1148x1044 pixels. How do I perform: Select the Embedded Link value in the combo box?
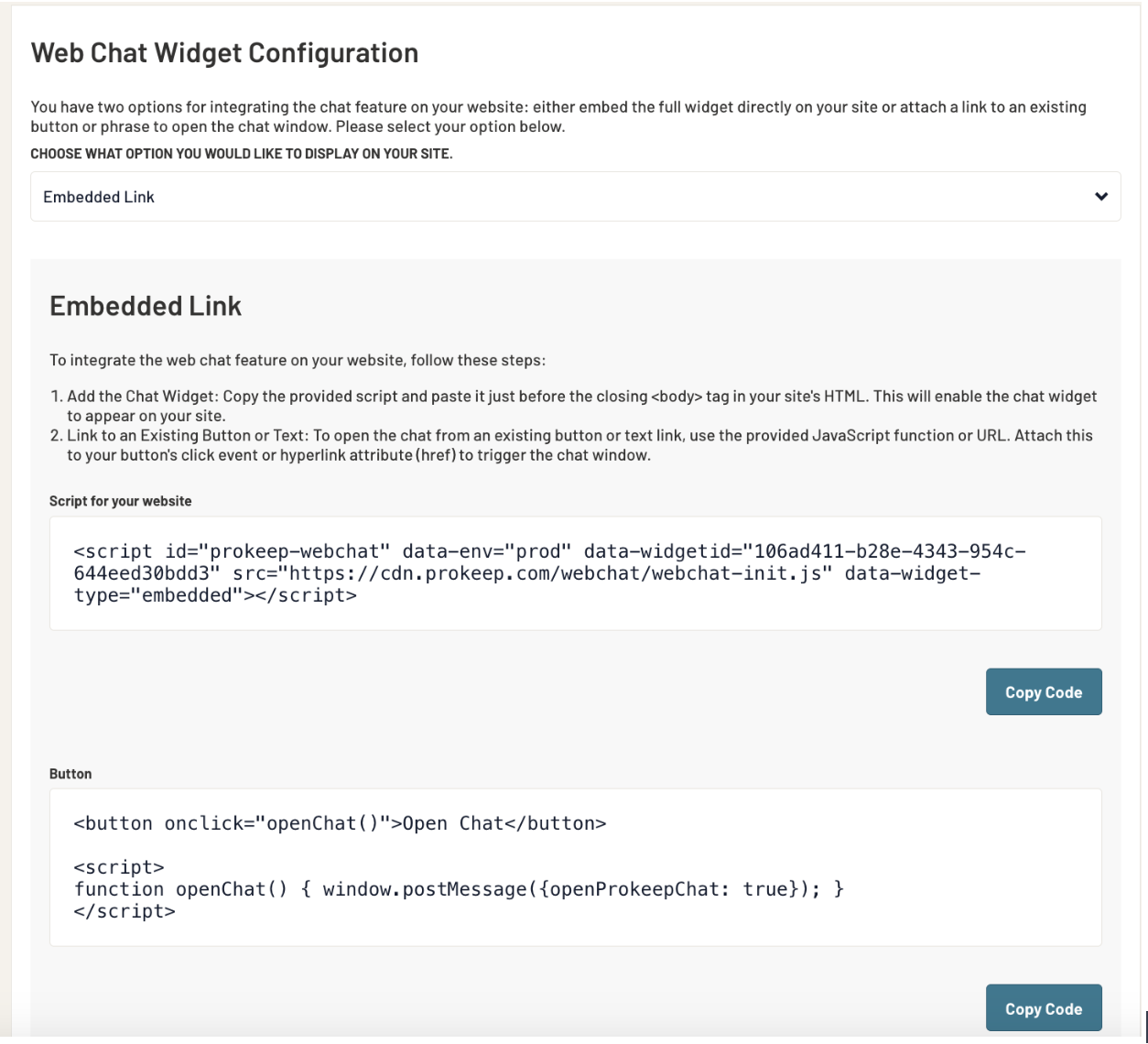(x=99, y=196)
